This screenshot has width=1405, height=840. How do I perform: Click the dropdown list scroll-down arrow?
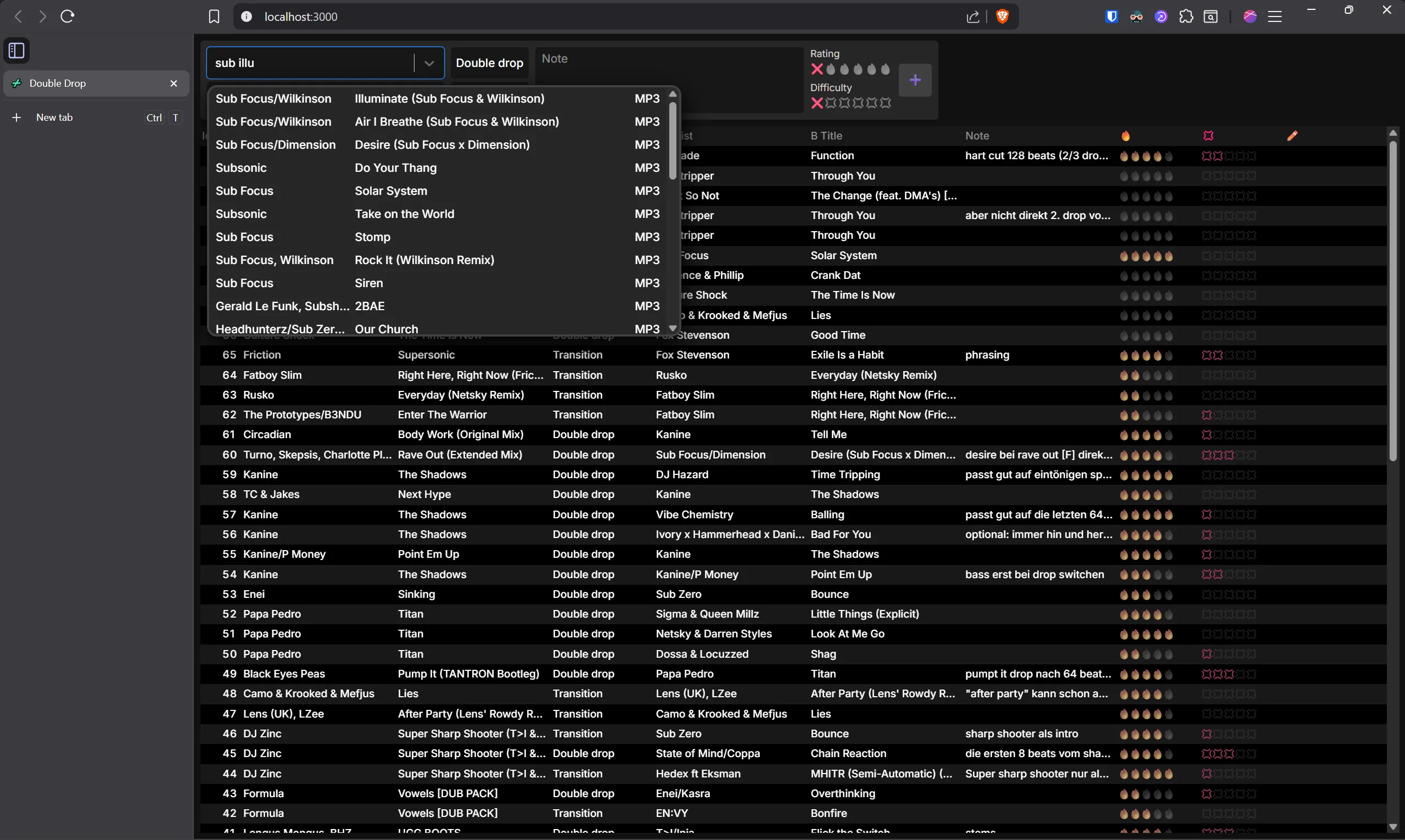click(673, 328)
